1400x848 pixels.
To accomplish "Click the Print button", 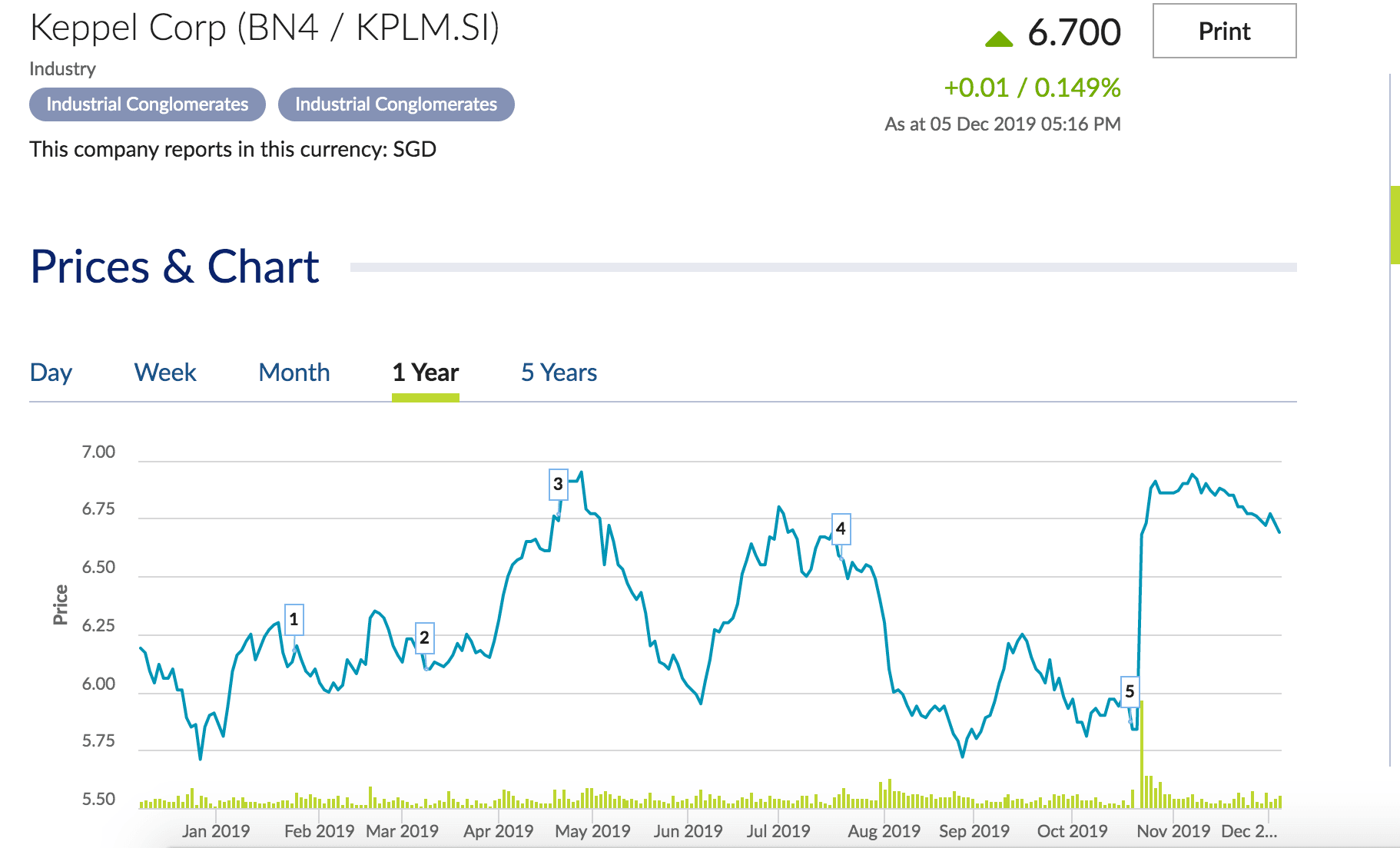I will coord(1224,31).
